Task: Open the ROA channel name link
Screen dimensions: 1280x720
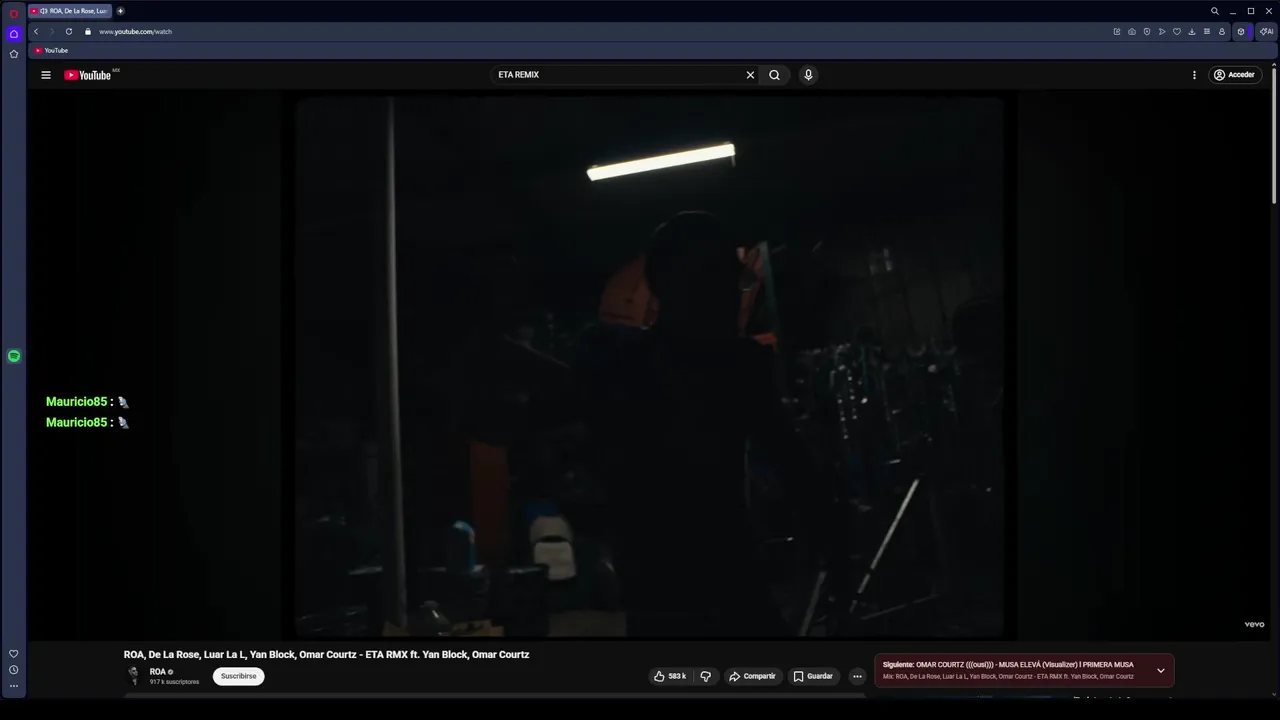Action: point(158,672)
